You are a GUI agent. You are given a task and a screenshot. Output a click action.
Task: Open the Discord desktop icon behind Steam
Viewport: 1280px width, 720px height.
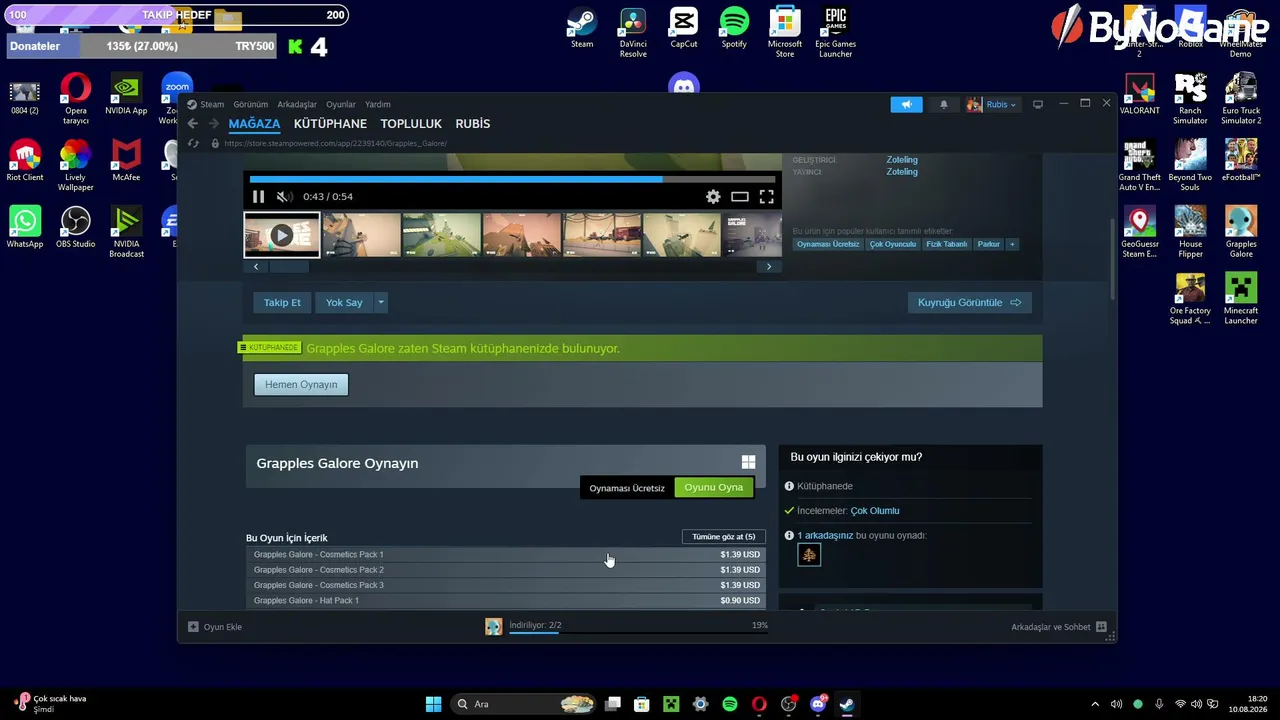coord(684,85)
